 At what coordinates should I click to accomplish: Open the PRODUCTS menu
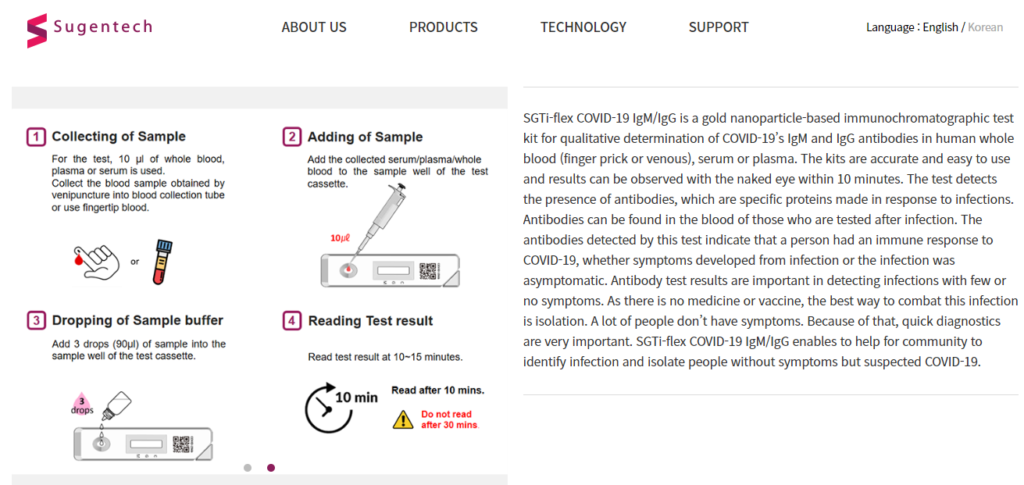pos(443,27)
